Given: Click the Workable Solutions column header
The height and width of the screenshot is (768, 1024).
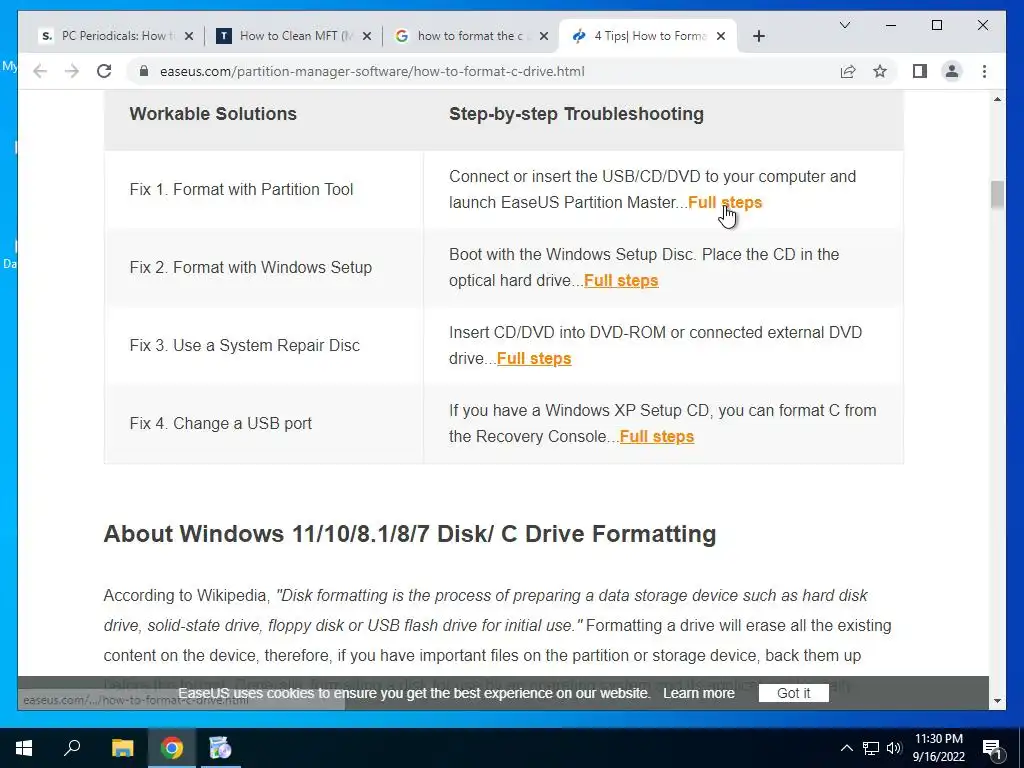Looking at the screenshot, I should (x=213, y=114).
